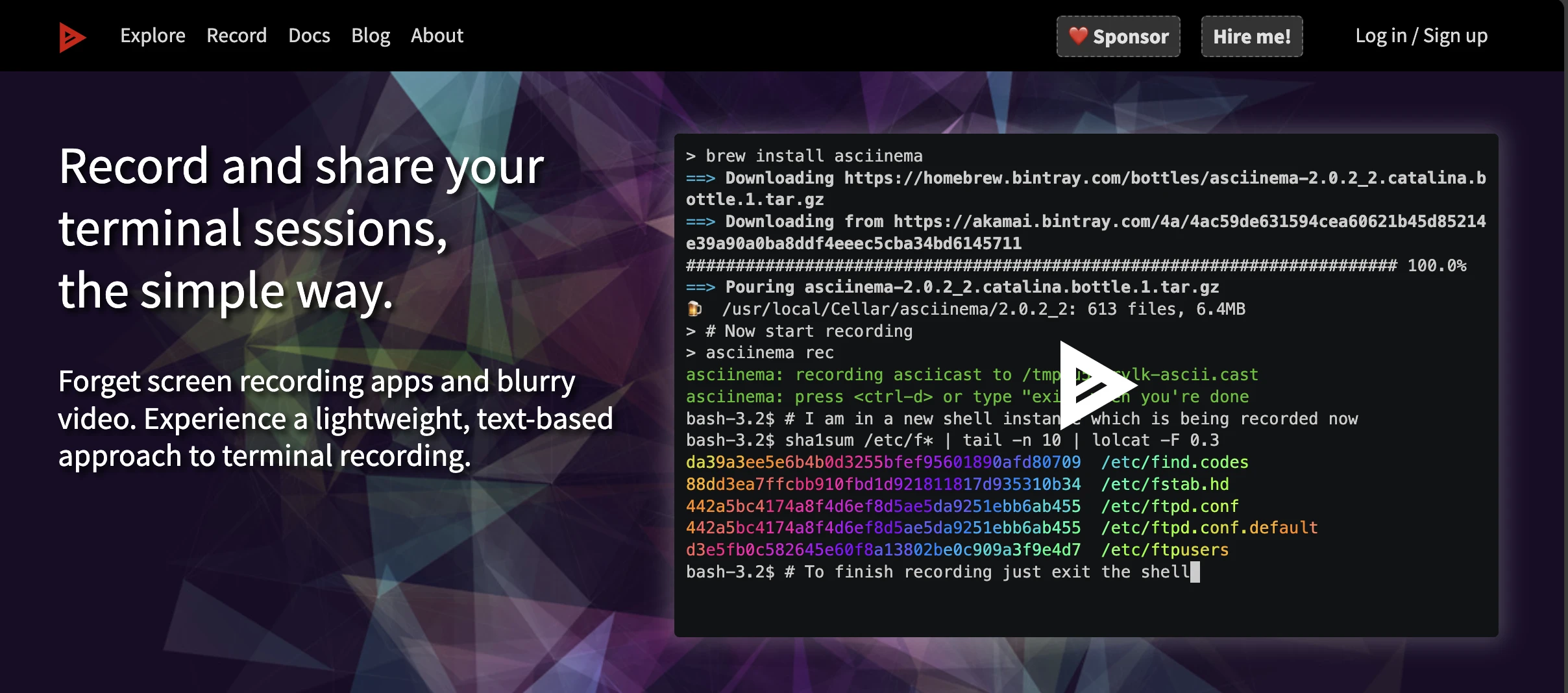Viewport: 1568px width, 693px height.
Task: Click the 'asciinema rec' command line
Action: tap(760, 353)
